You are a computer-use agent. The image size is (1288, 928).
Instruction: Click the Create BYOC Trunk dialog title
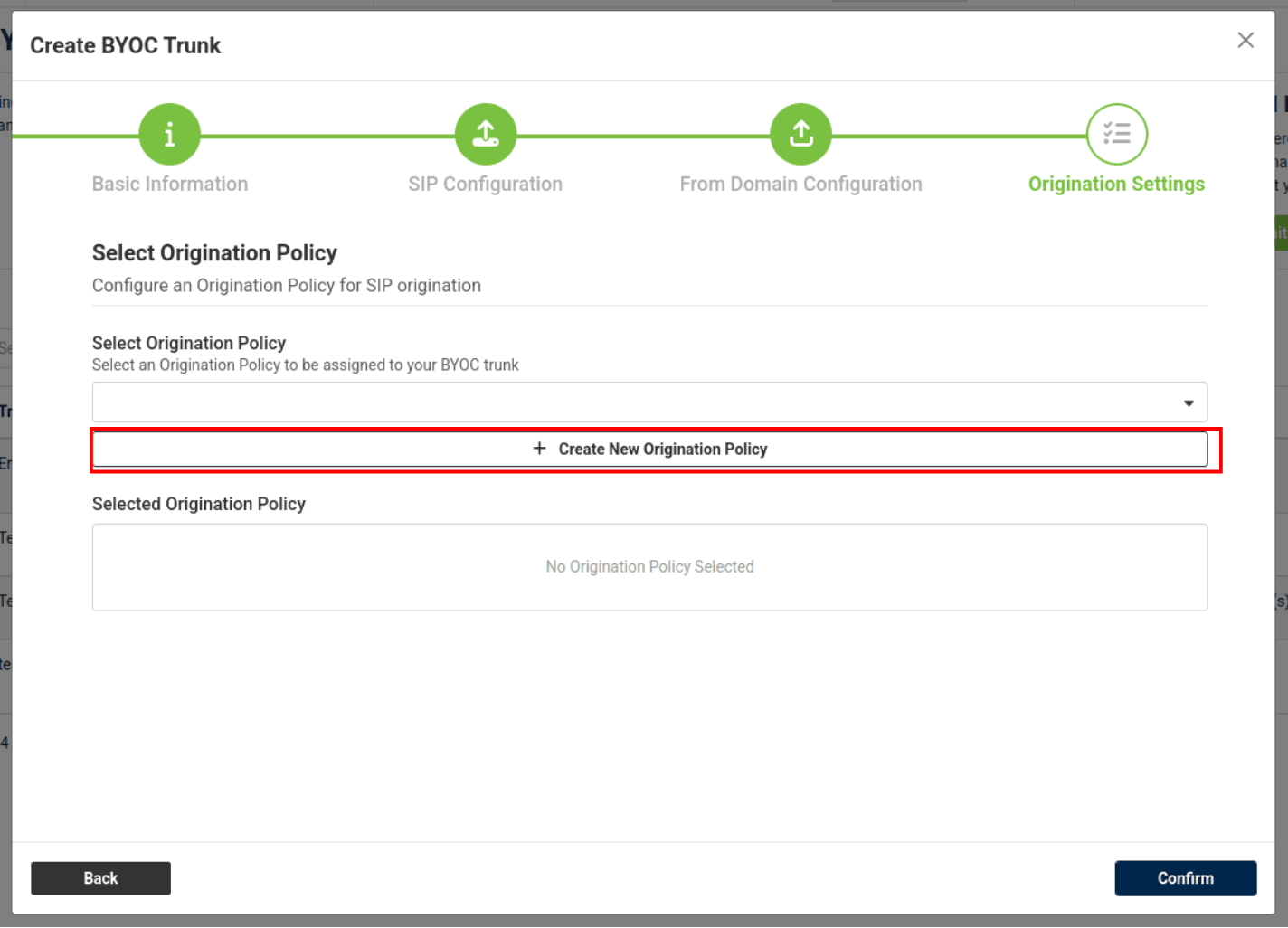pos(126,45)
